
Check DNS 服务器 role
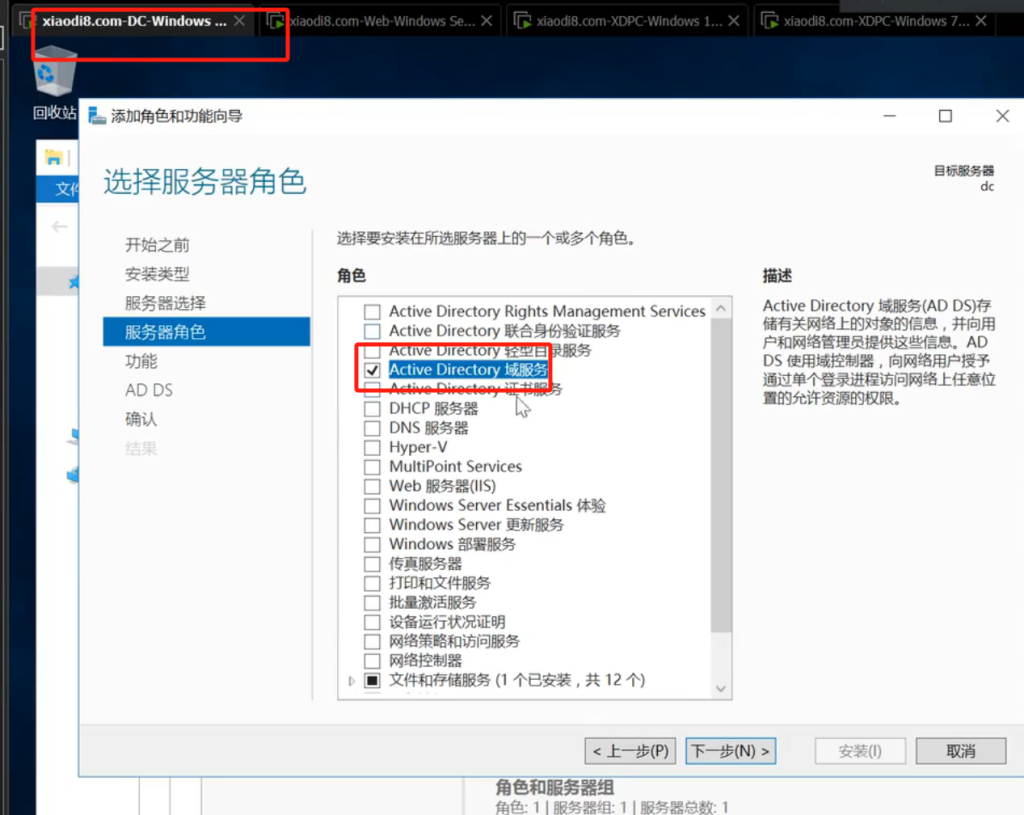click(x=372, y=428)
